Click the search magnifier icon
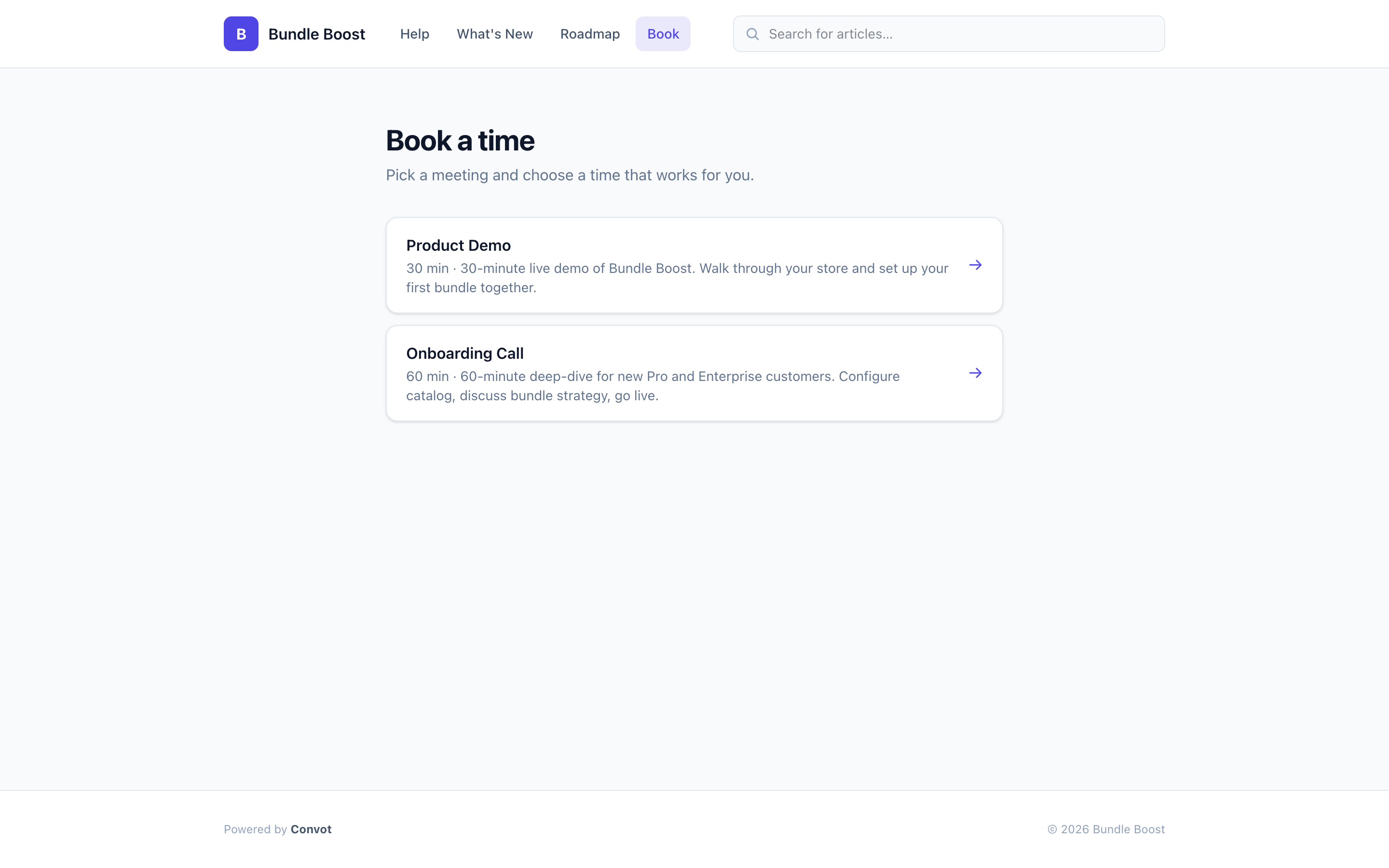Viewport: 1389px width, 868px height. pos(752,34)
